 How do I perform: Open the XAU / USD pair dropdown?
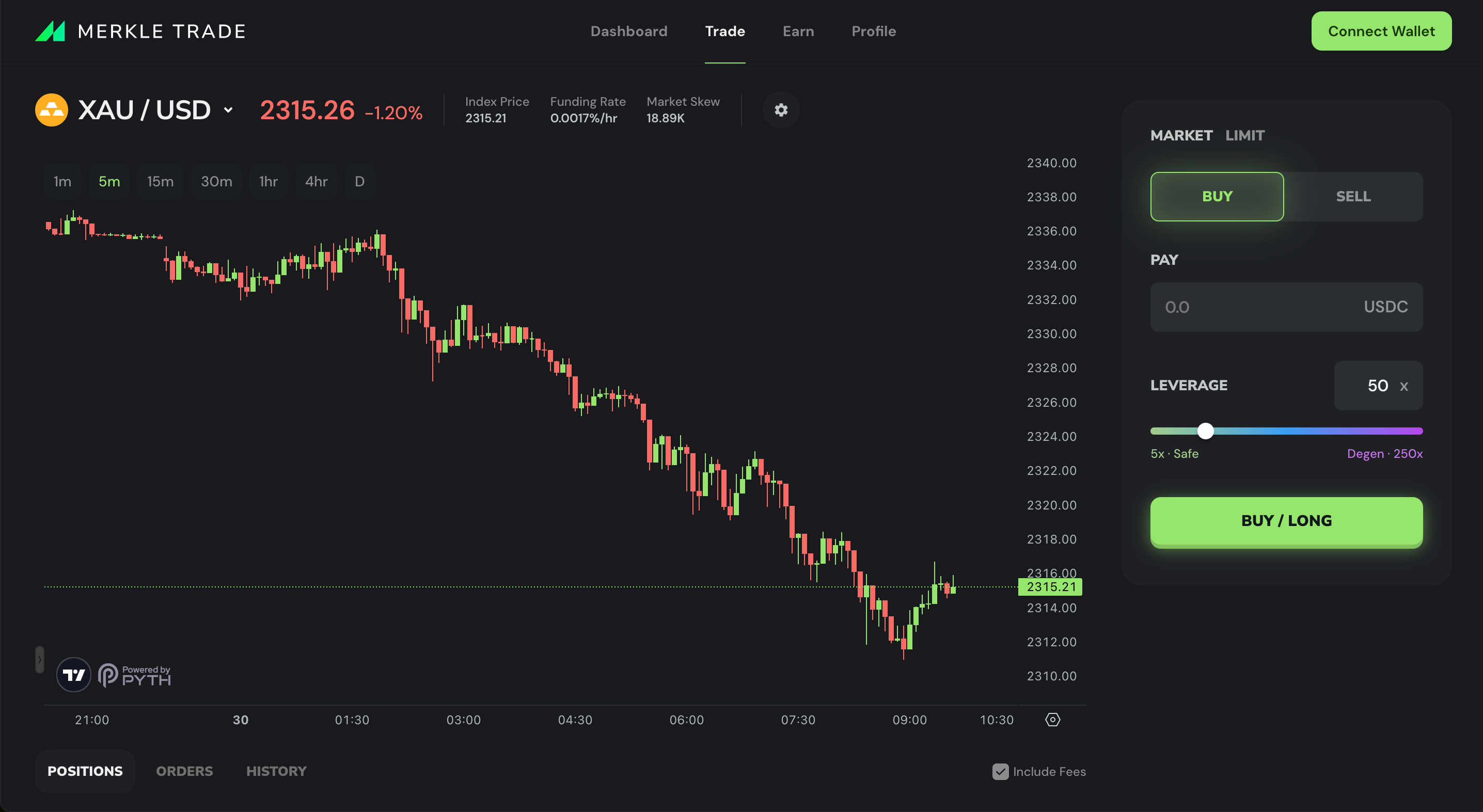pos(229,110)
